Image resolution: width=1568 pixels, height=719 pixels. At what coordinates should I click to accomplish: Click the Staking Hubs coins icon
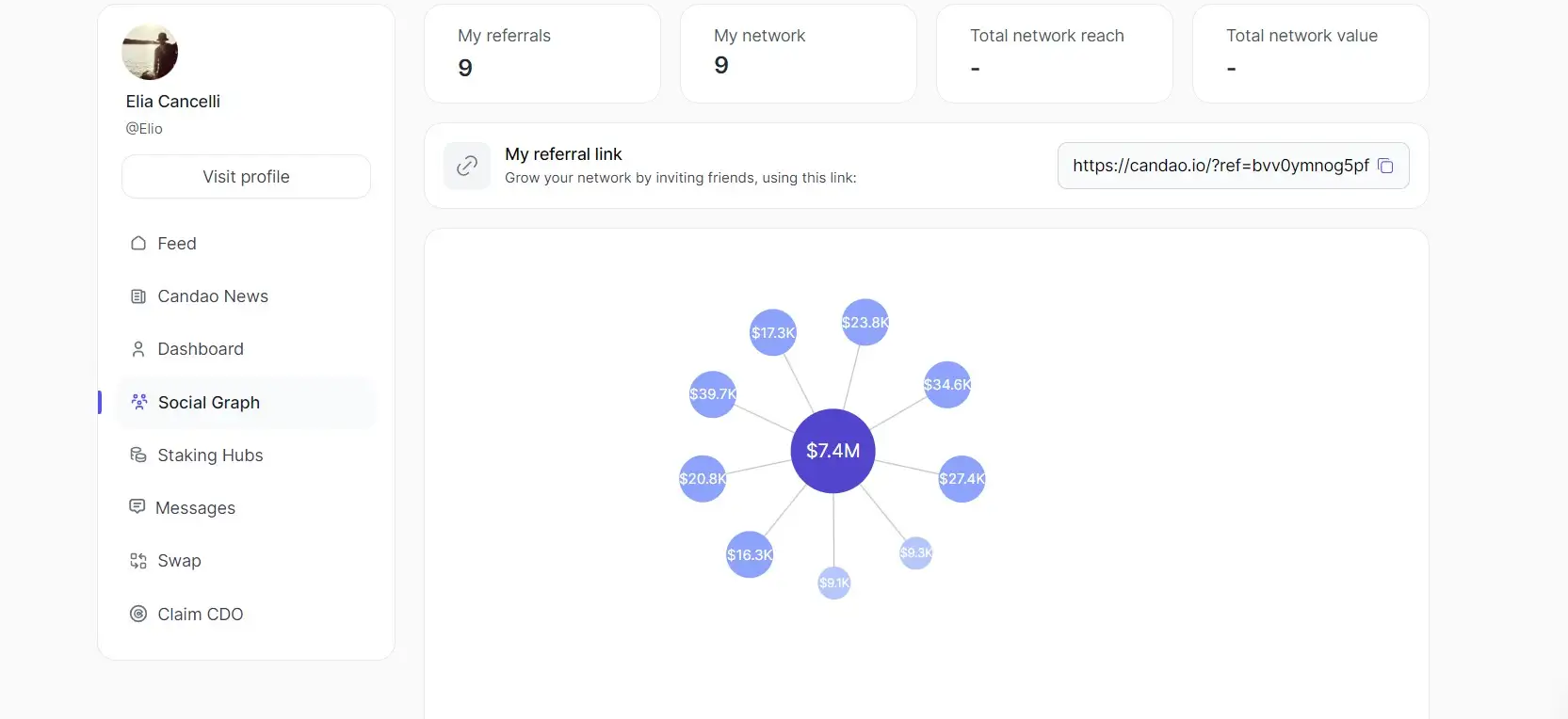138,455
